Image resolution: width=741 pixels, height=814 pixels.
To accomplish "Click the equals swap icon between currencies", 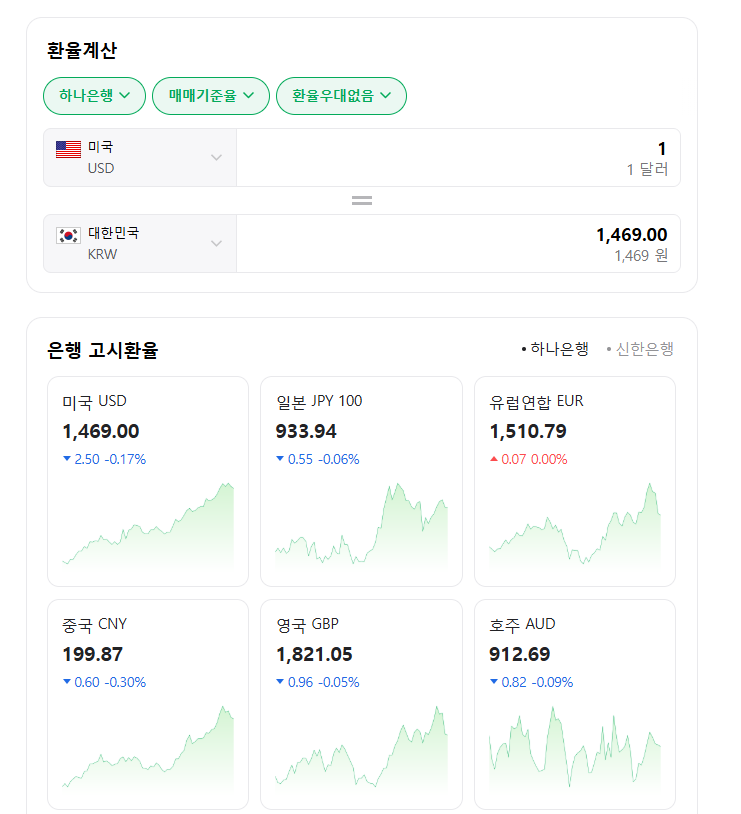I will tap(362, 200).
